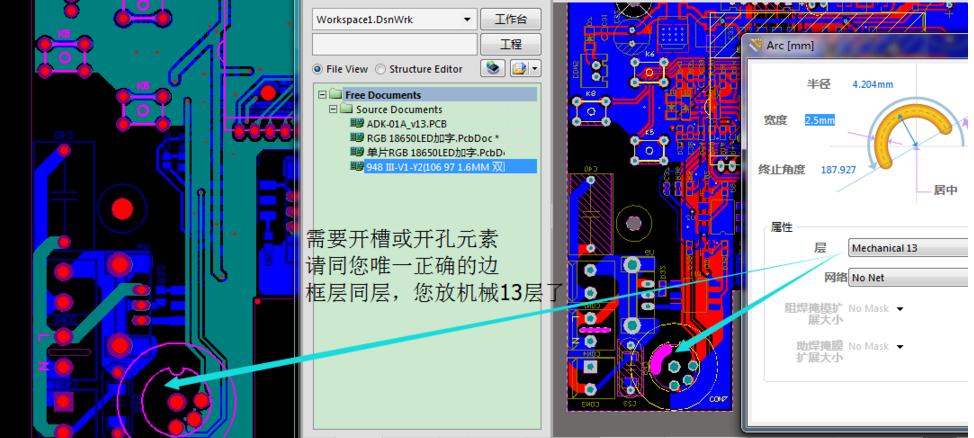Click the ADK-01A_v13.PCB file icon
Viewport: 974px width, 438px height.
coord(357,124)
